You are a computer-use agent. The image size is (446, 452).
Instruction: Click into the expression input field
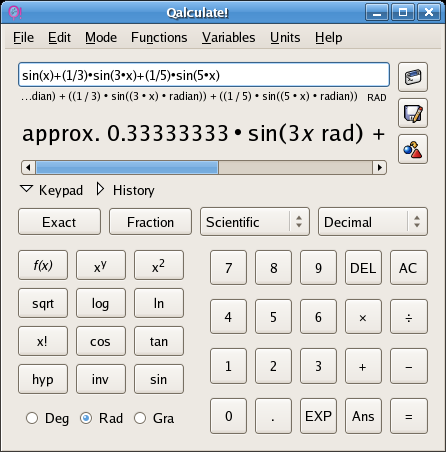pyautogui.click(x=204, y=74)
